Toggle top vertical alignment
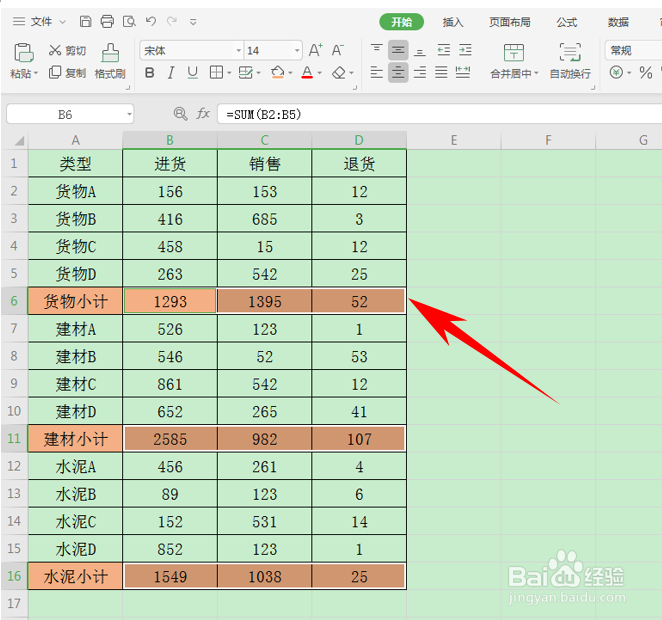 376,51
